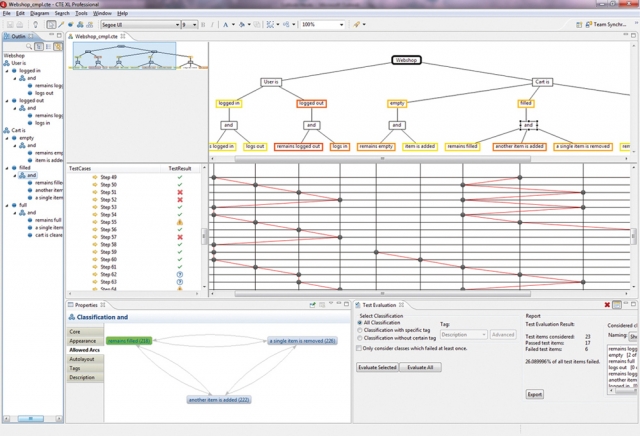
Task: Select 'Cart is' in the Outline tree
Action: tap(18, 130)
